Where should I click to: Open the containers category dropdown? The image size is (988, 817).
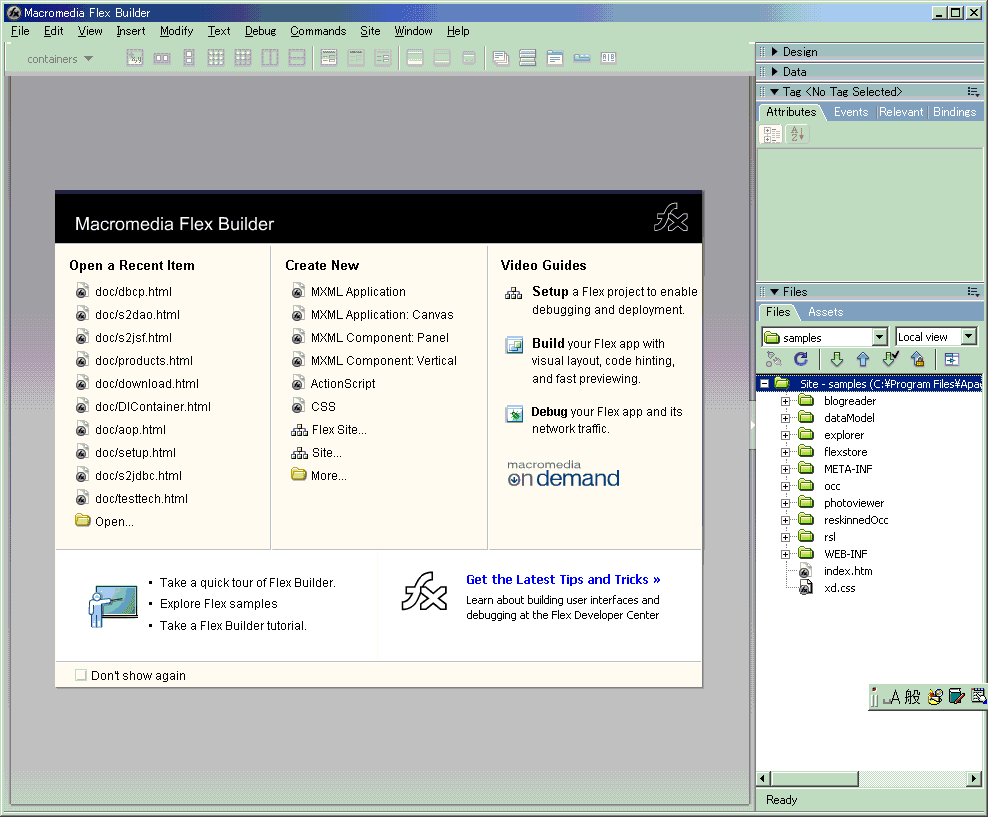[x=60, y=59]
